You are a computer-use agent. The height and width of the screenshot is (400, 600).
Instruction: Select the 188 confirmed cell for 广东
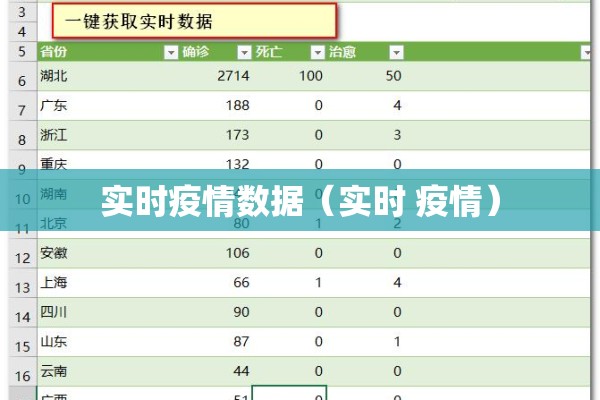point(216,106)
